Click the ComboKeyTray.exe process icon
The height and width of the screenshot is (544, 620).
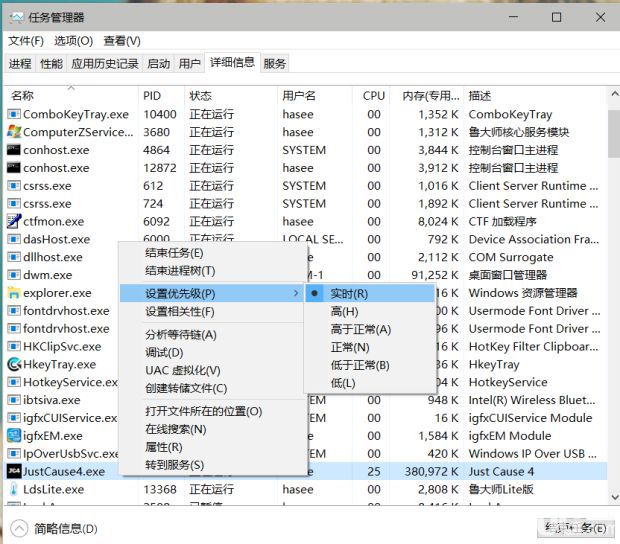[x=13, y=114]
